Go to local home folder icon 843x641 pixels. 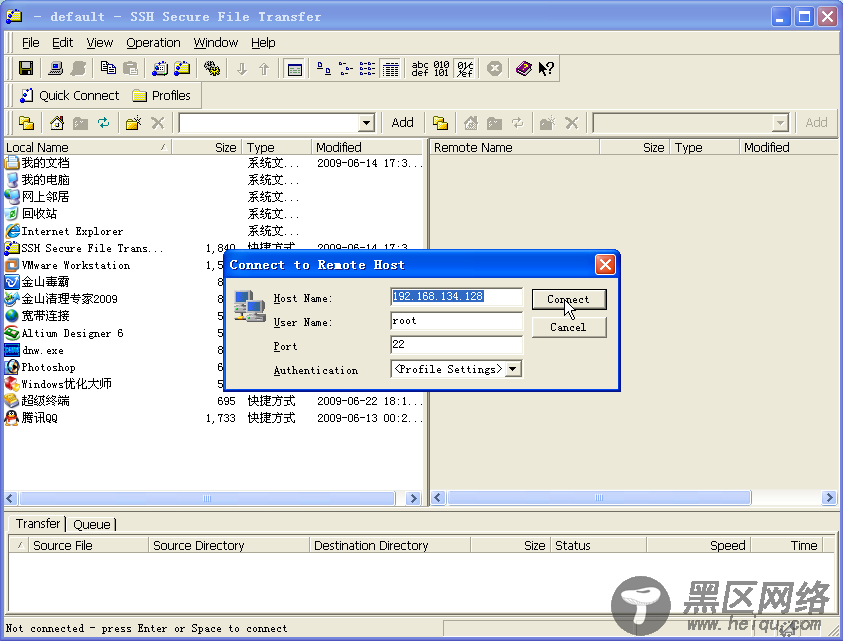click(56, 123)
